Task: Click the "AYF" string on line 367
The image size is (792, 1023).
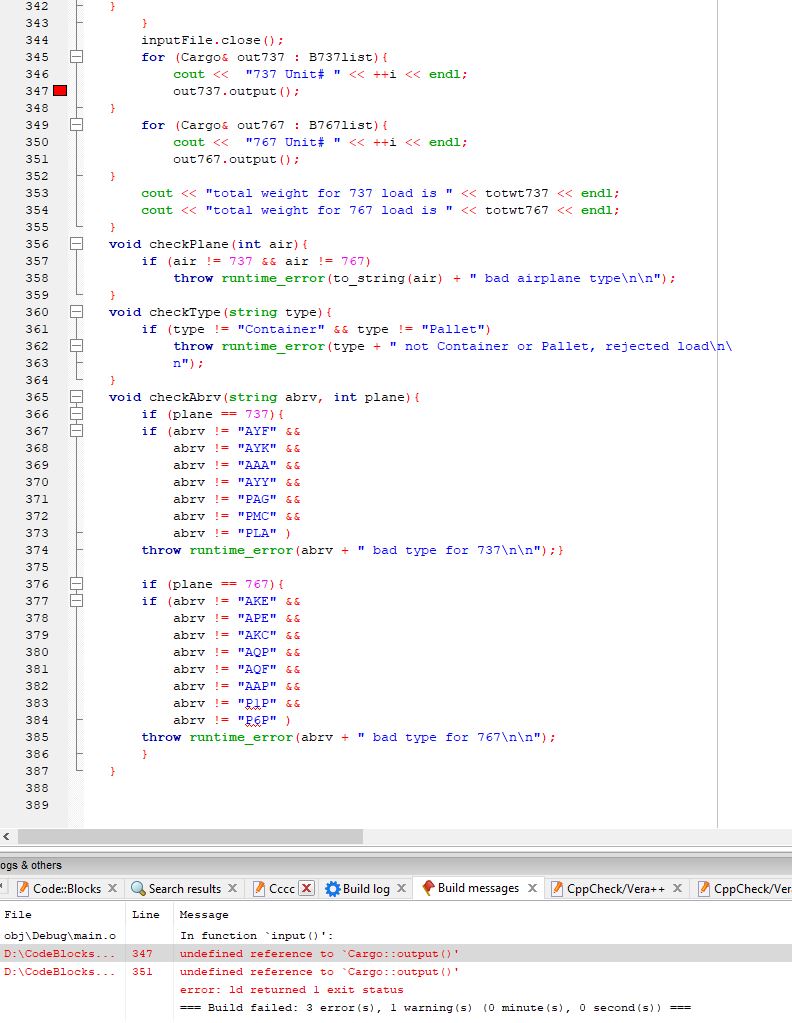Action: 257,431
